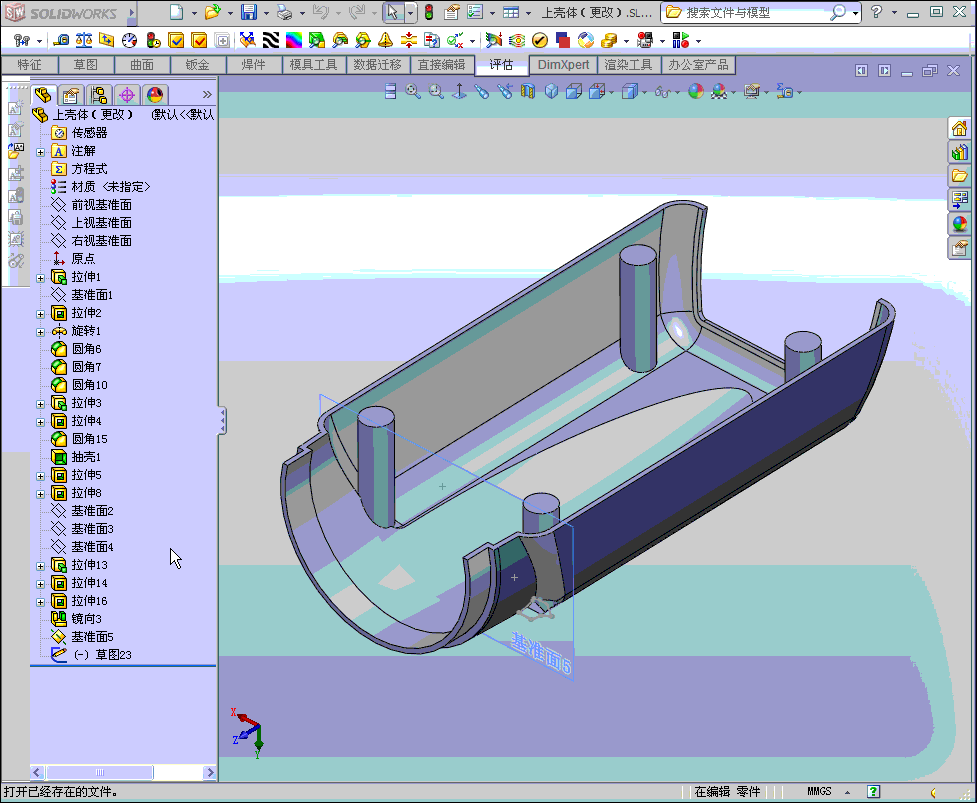977x803 pixels.
Task: Switch to the DimXpert ribbon tab
Action: 563,65
